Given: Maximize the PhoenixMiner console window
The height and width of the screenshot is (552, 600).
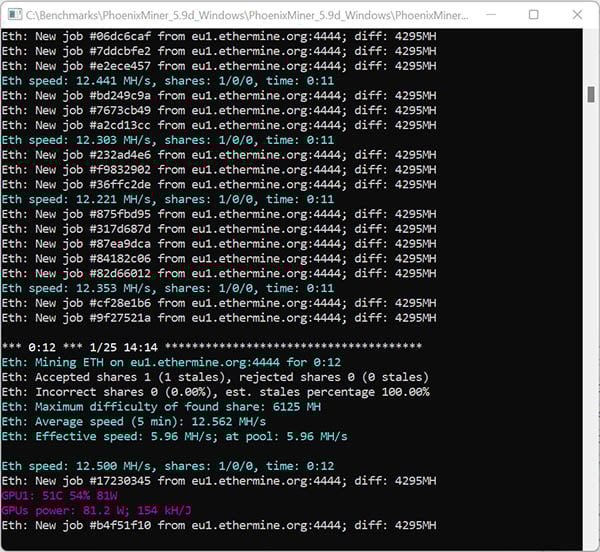Looking at the screenshot, I should click(x=533, y=15).
